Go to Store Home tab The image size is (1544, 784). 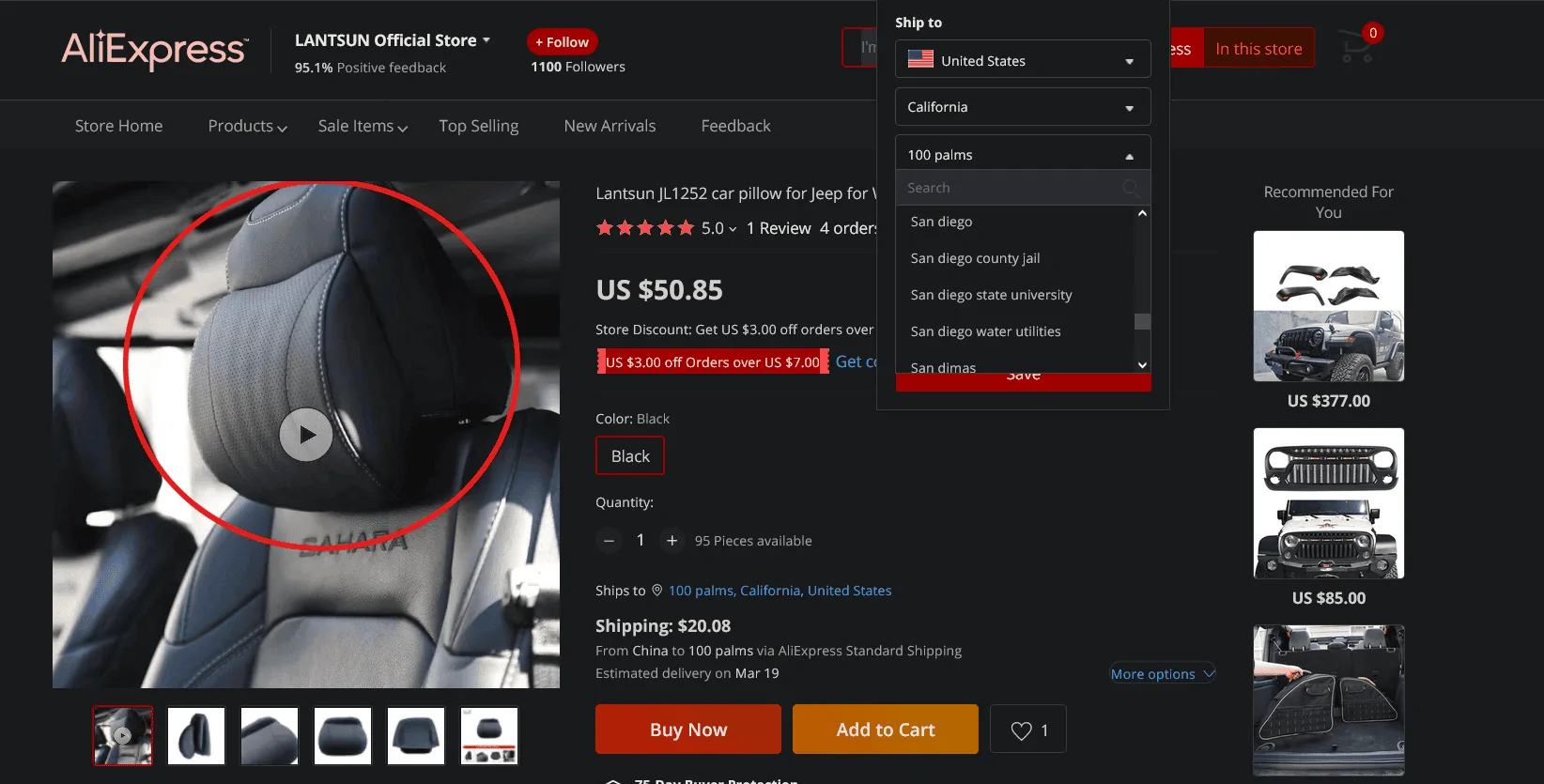point(119,126)
